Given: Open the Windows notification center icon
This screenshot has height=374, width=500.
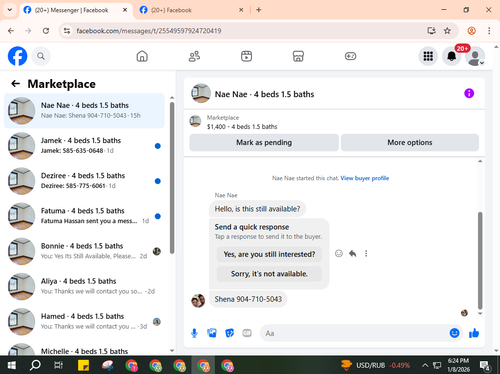Looking at the screenshot, I should pyautogui.click(x=484, y=365).
